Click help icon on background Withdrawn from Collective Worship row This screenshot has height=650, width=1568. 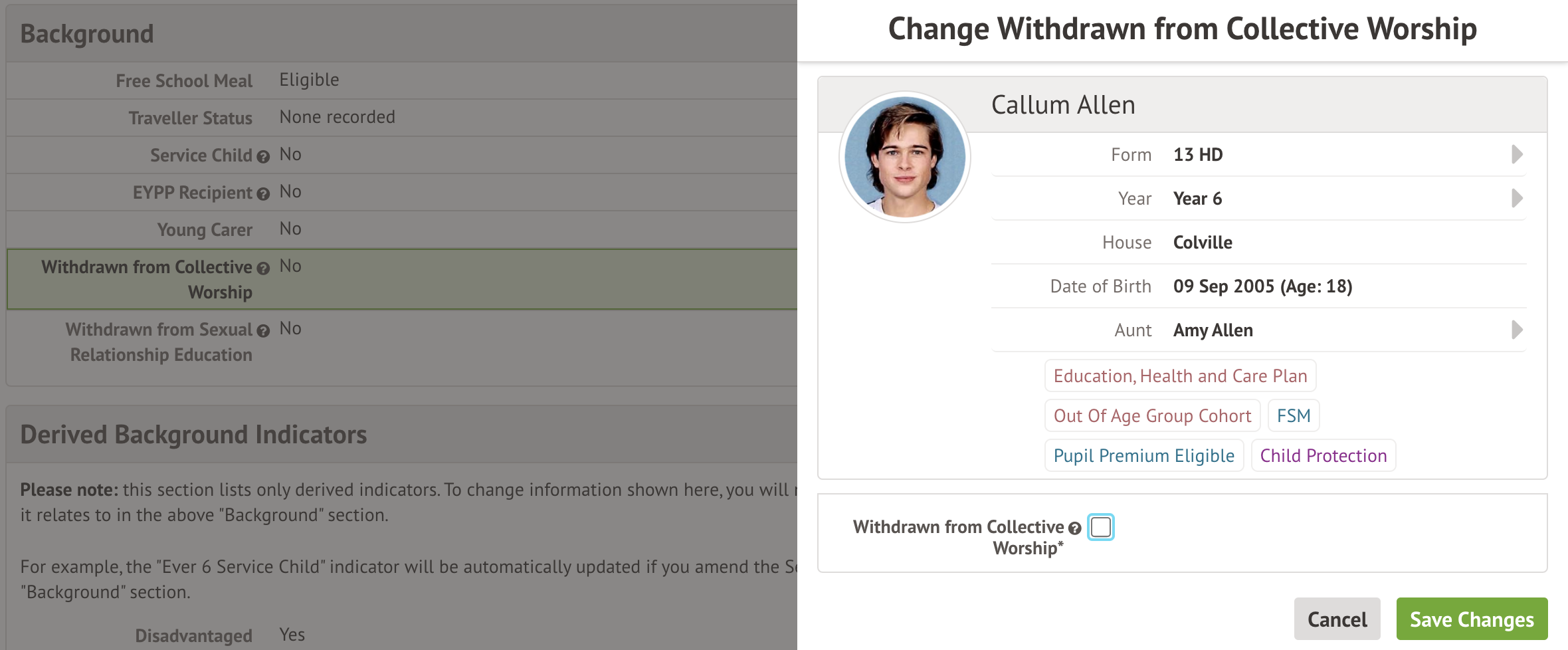[263, 269]
